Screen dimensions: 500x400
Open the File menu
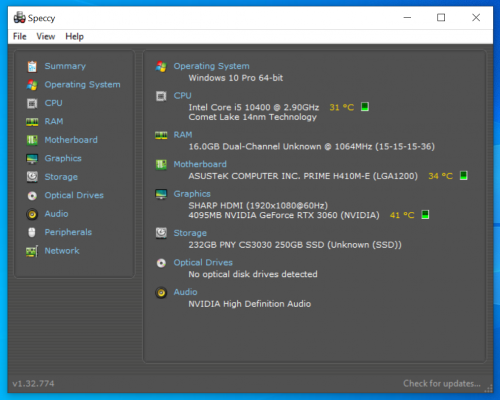tap(20, 36)
